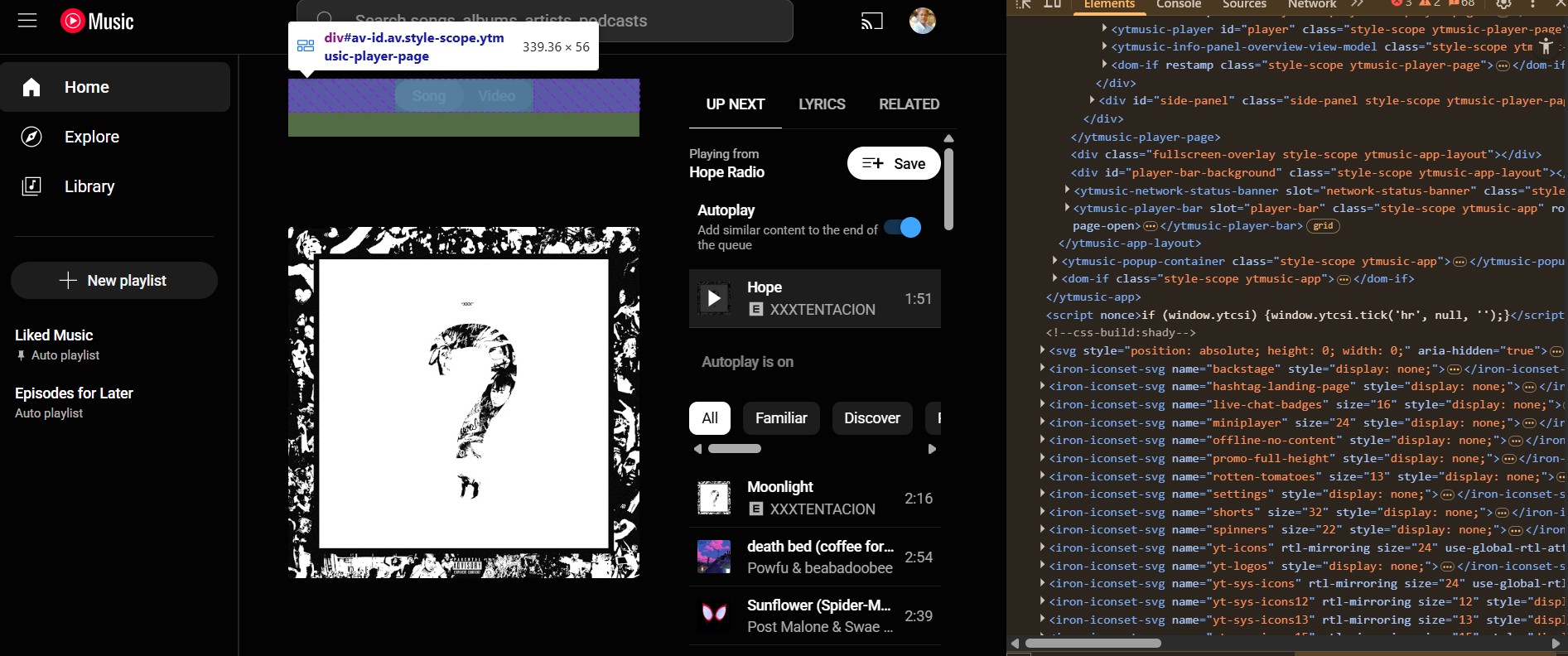Click the Save queue button
1568x656 pixels.
point(894,163)
